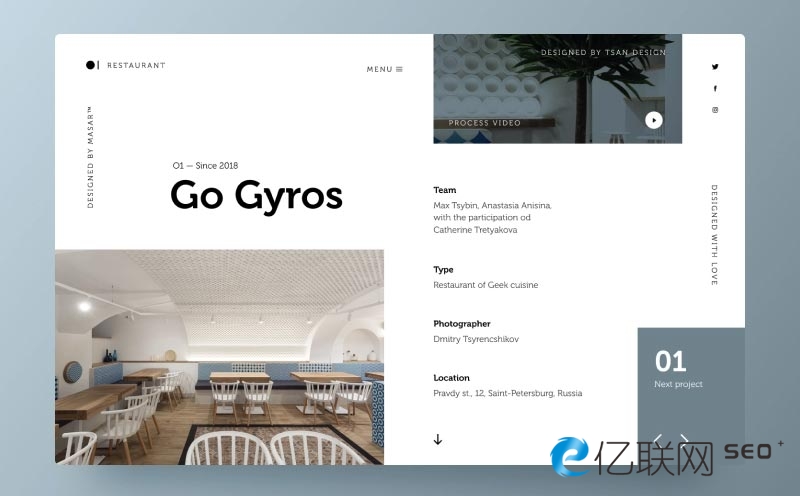Viewport: 800px width, 496px height.
Task: Open the restaurant interior photo
Action: (219, 357)
